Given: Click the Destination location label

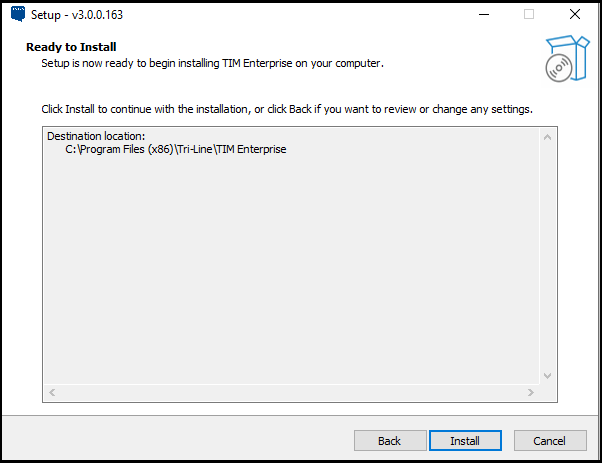Looking at the screenshot, I should [x=96, y=136].
